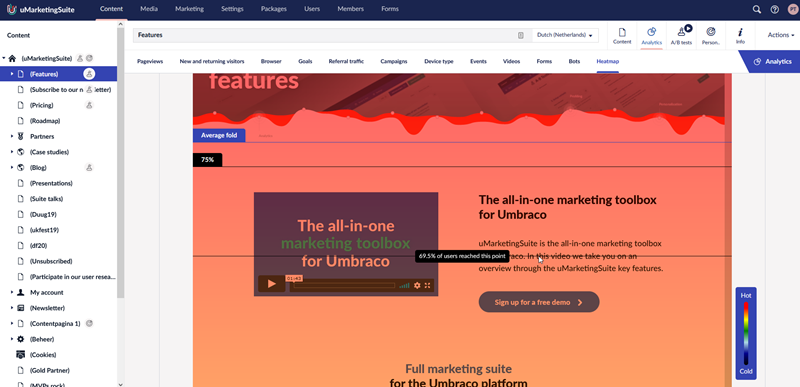
Task: Open the Actions dropdown
Action: 781,35
